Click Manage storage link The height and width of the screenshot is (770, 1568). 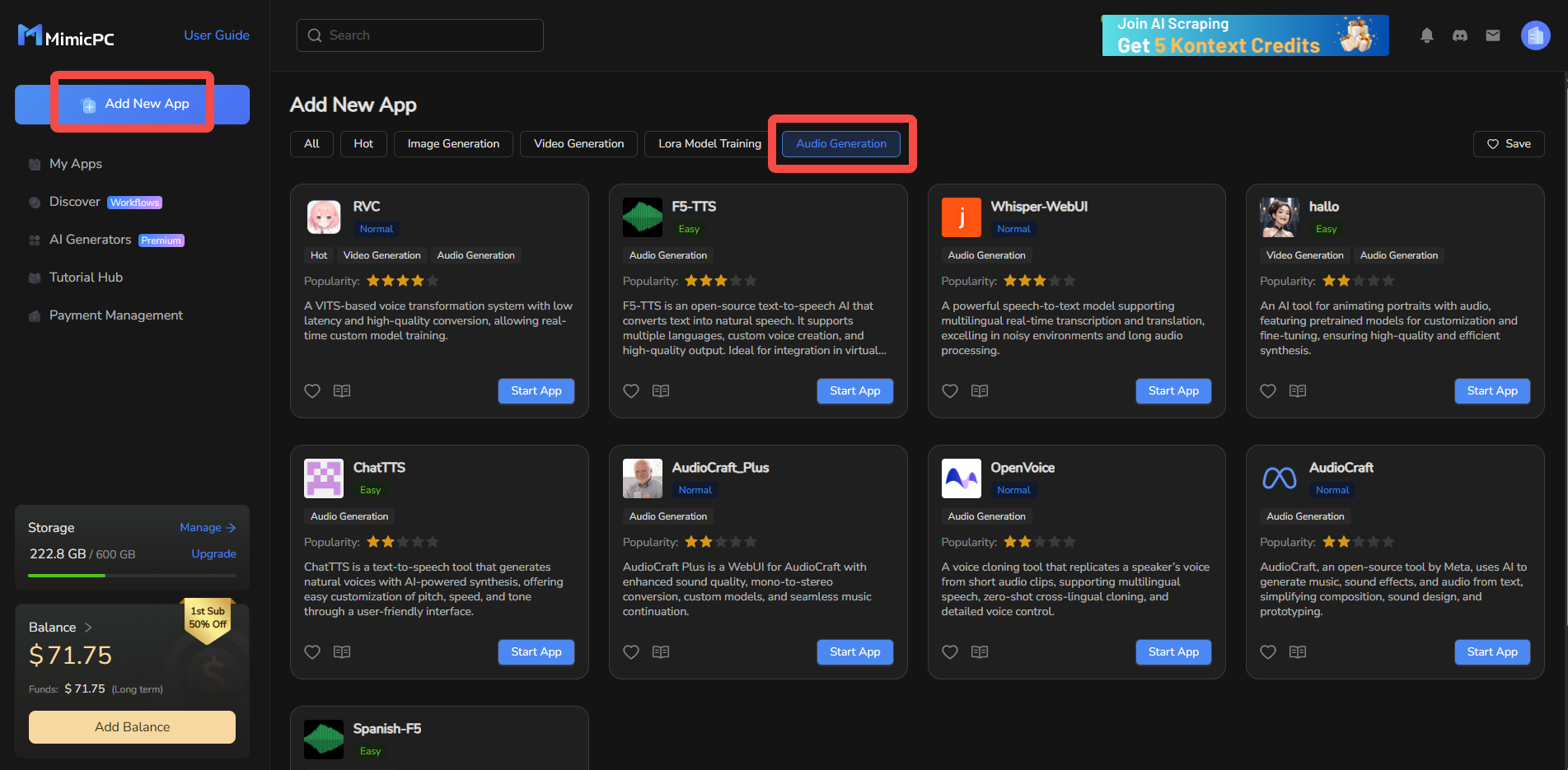(x=208, y=528)
